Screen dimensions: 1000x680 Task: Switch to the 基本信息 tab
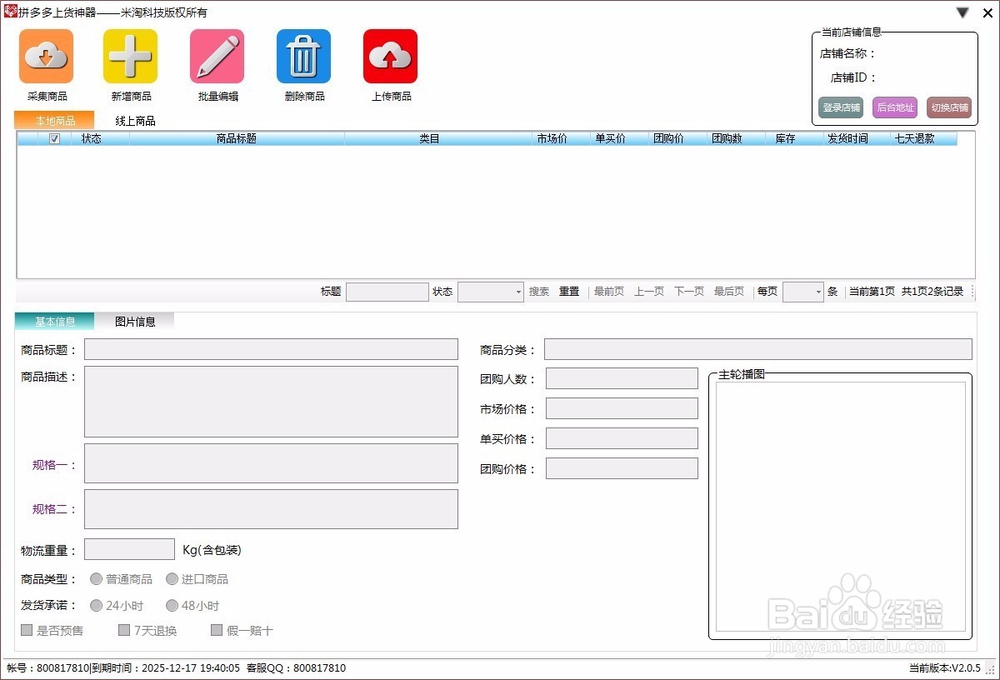(x=55, y=322)
